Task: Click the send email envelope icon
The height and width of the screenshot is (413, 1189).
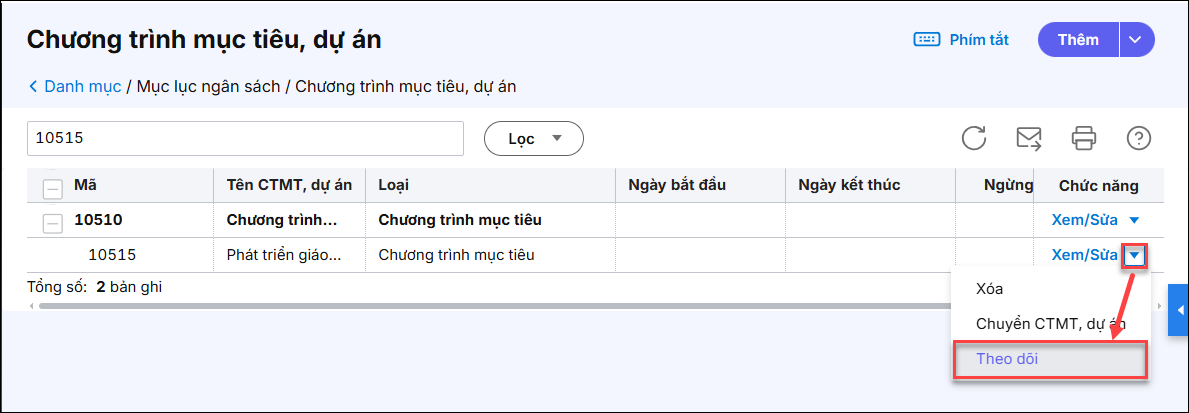Action: click(1029, 138)
